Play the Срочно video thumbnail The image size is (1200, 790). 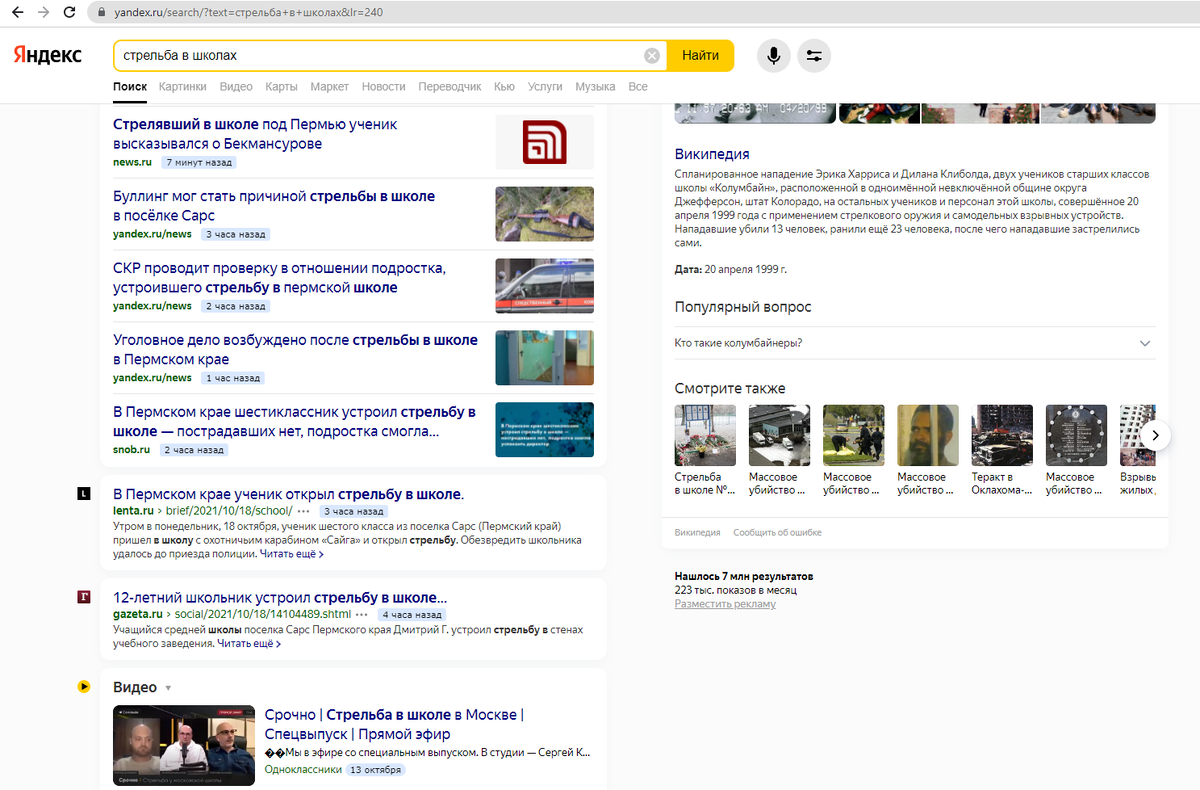(183, 744)
